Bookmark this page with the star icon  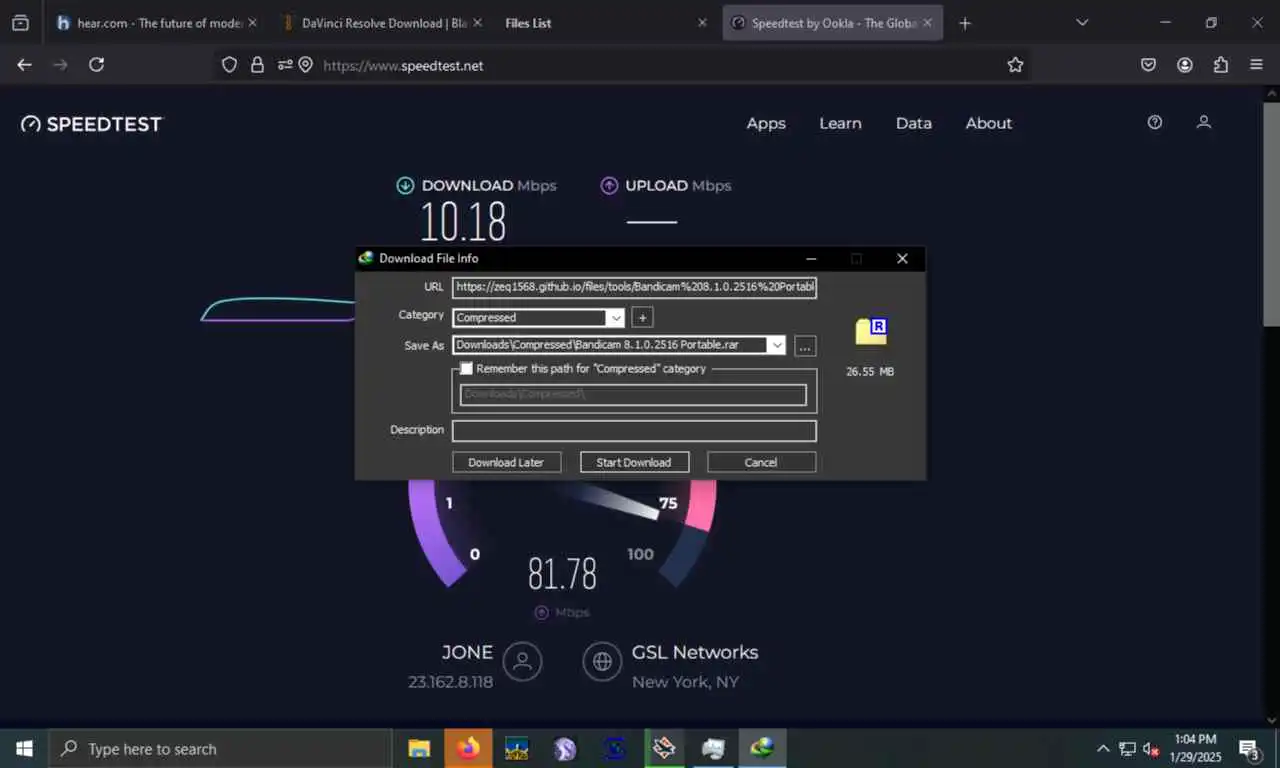[1015, 65]
